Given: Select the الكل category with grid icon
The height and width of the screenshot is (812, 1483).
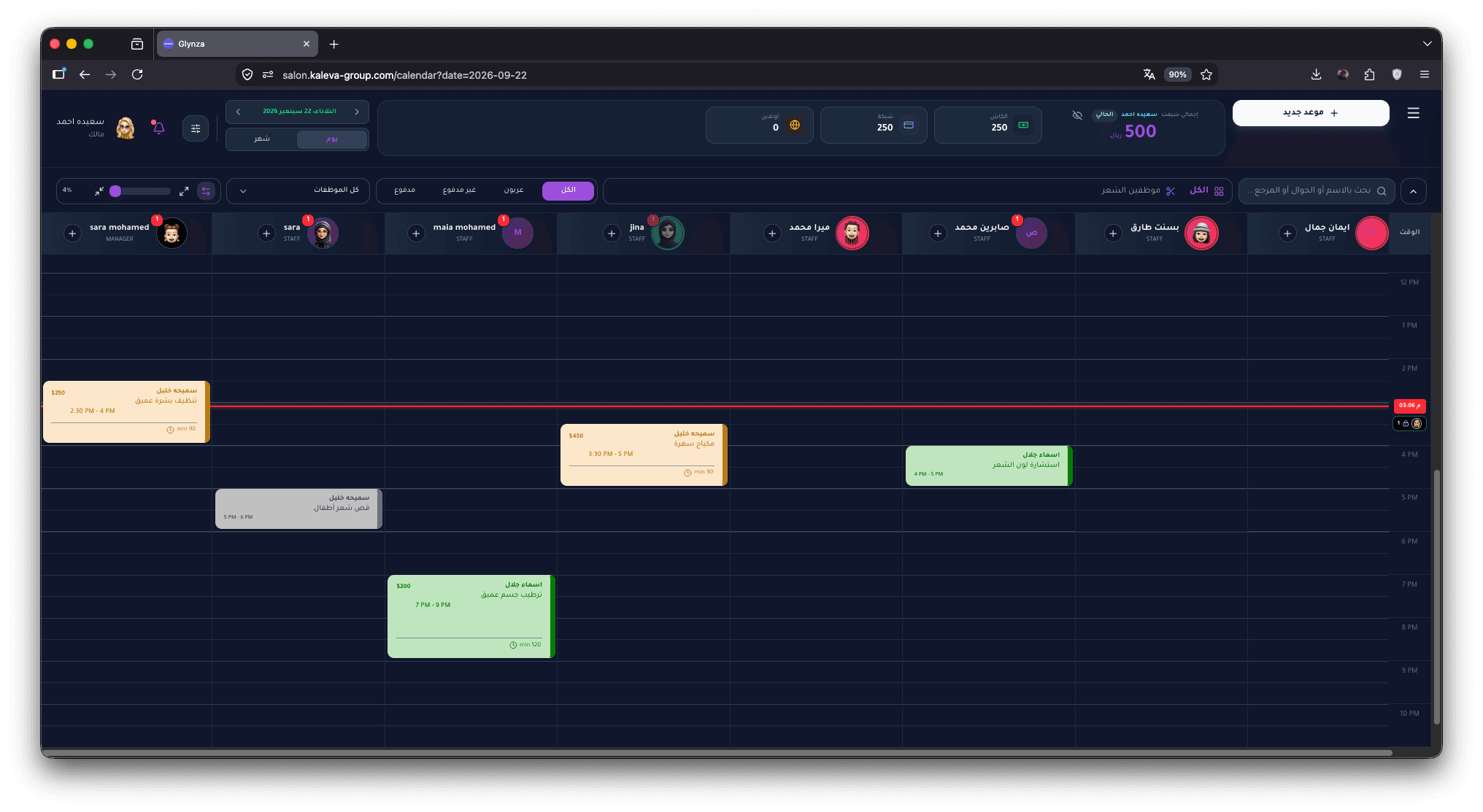Looking at the screenshot, I should click(x=1206, y=190).
